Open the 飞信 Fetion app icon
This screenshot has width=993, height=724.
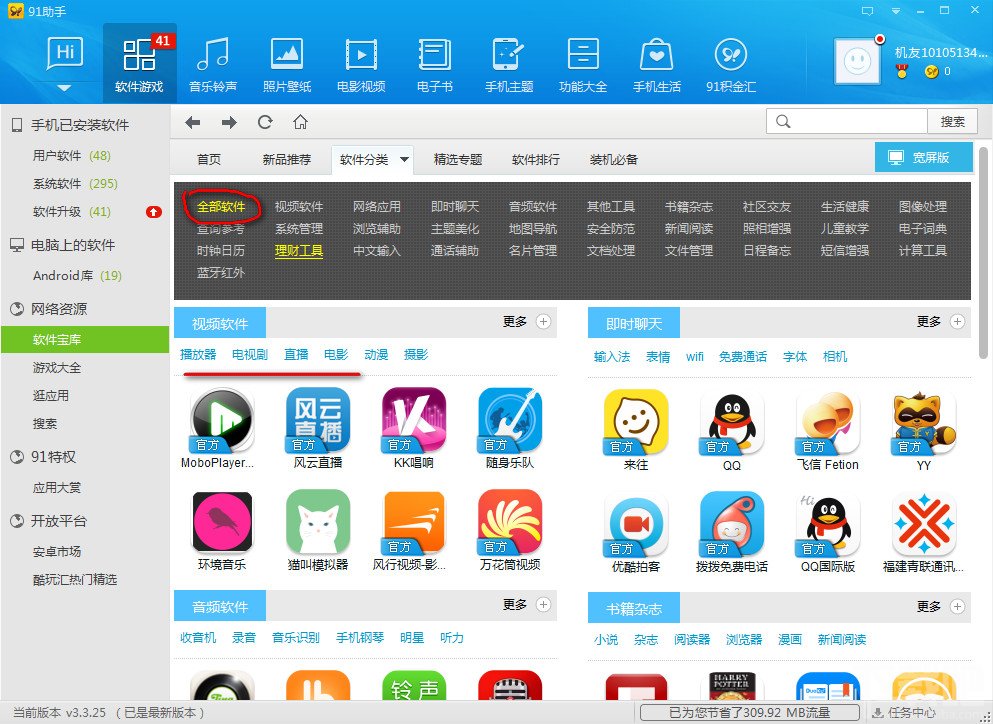828,422
